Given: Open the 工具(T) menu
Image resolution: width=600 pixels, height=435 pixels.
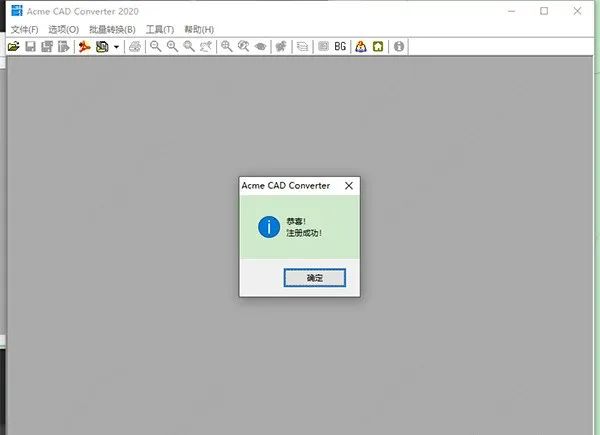Looking at the screenshot, I should coord(160,29).
